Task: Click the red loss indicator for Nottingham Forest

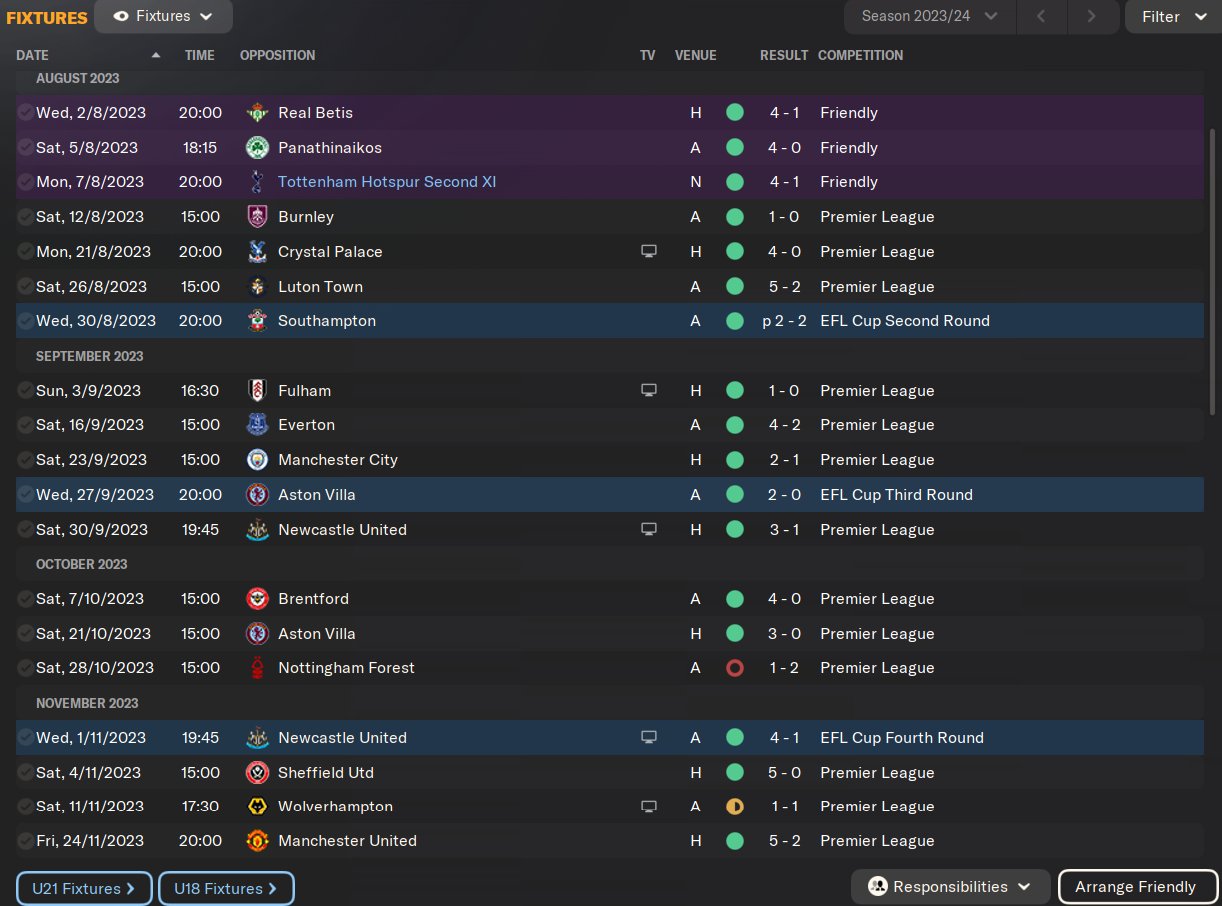Action: point(735,668)
